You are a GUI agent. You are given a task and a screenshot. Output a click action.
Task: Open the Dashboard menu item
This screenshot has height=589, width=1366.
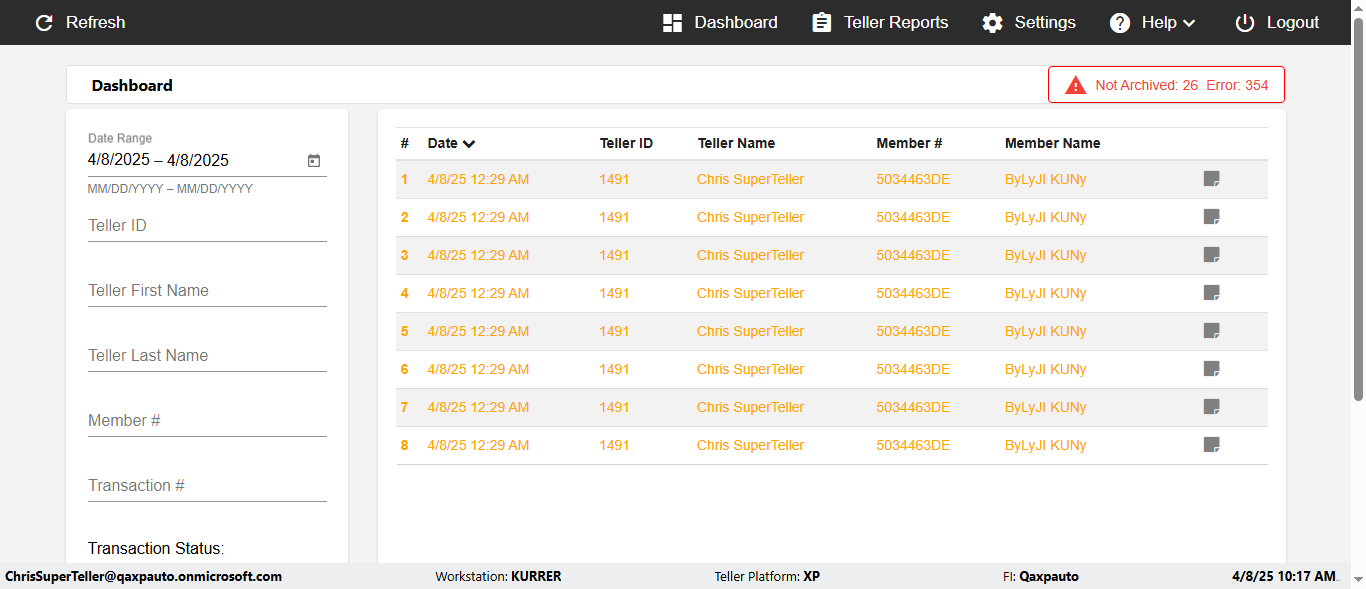click(720, 23)
